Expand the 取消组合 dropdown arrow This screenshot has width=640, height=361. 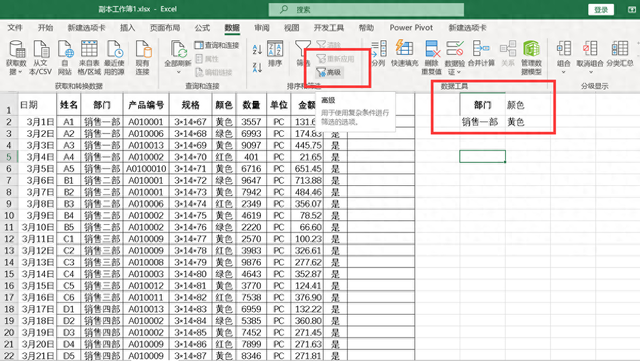click(x=590, y=72)
